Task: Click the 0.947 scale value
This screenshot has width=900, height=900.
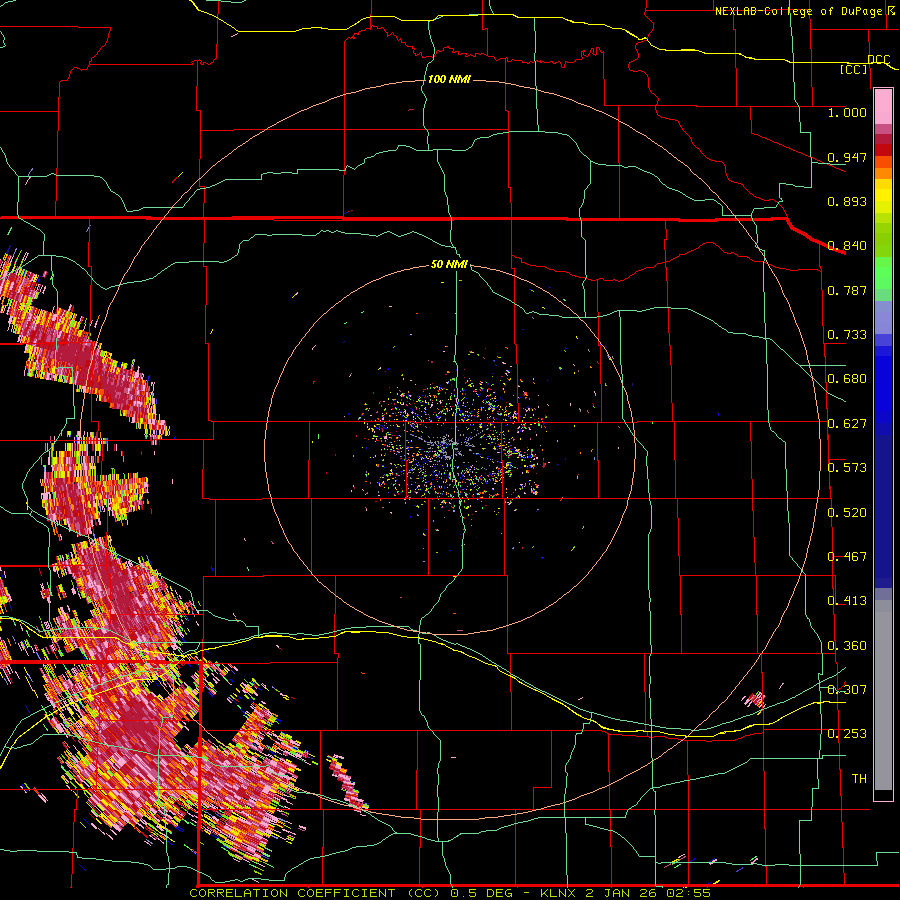Action: 847,157
